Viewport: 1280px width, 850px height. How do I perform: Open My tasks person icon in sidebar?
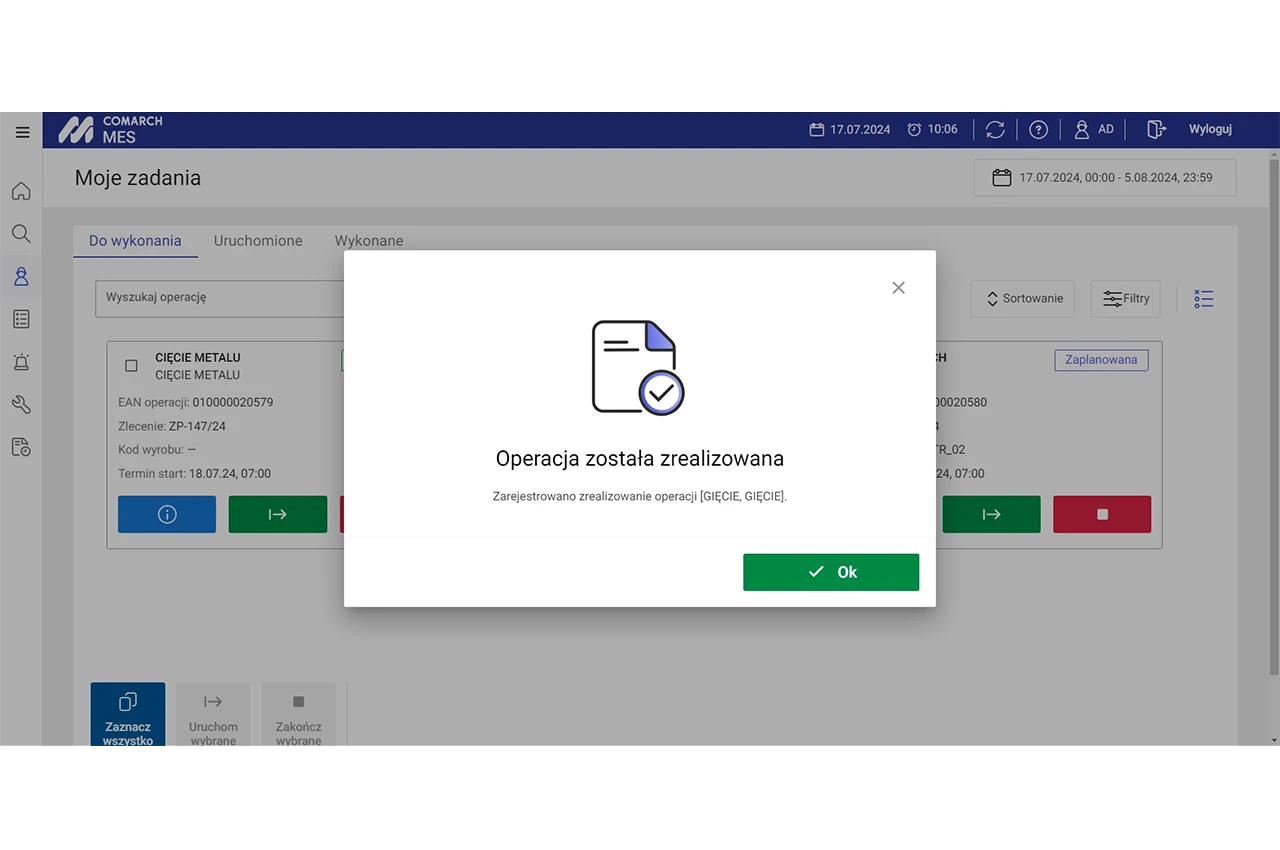tap(21, 277)
